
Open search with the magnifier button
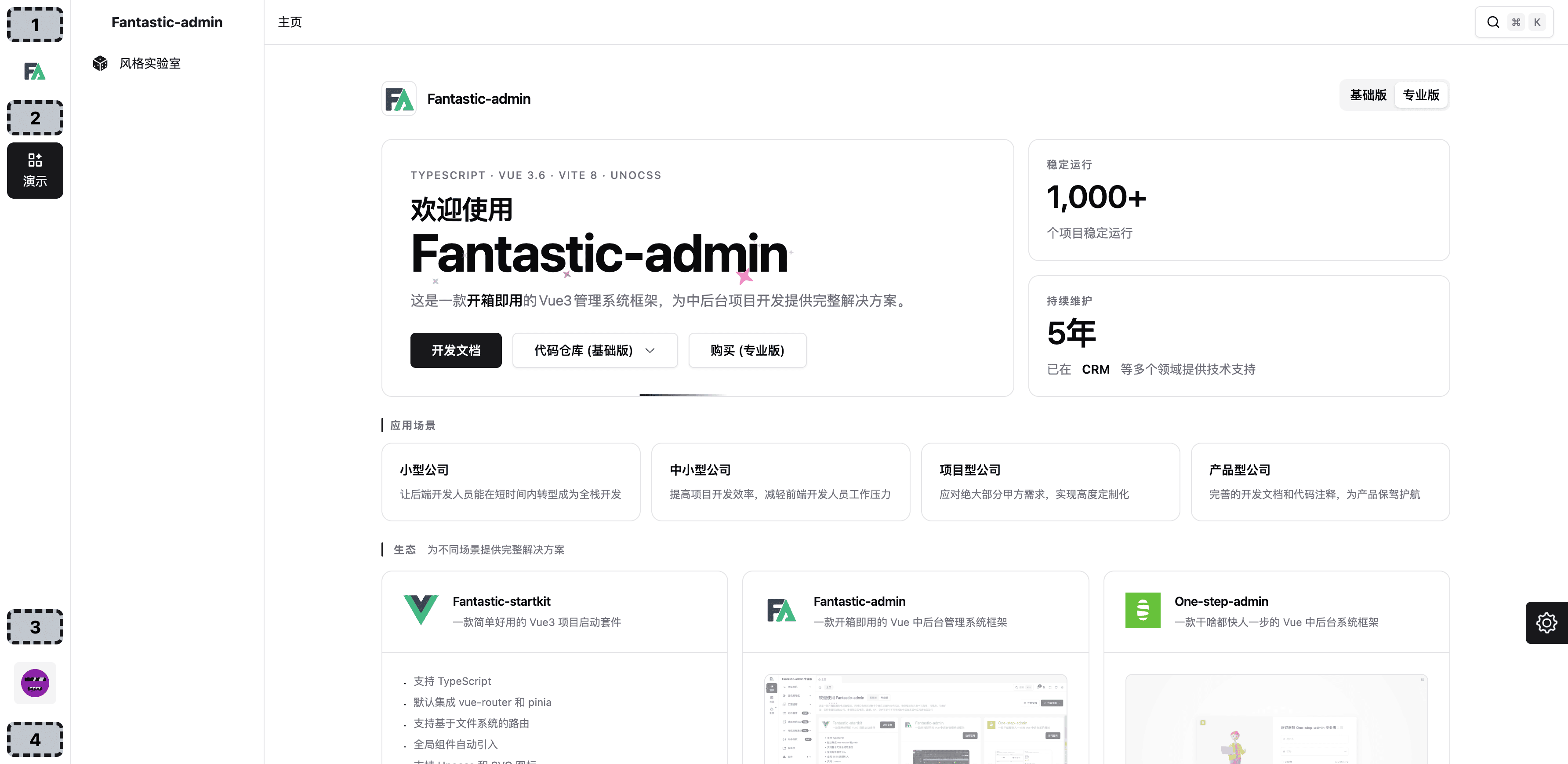coord(1514,22)
